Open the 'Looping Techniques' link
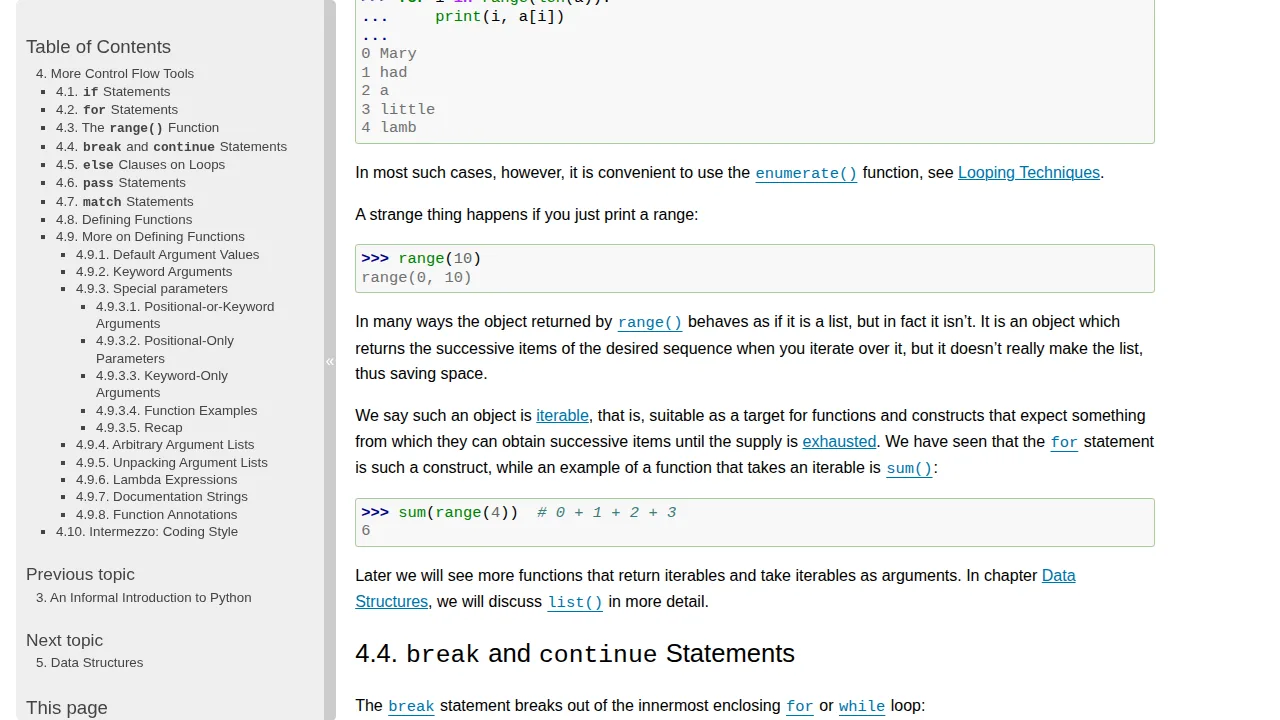Screen dimensions: 1280x720 pyautogui.click(x=1029, y=173)
